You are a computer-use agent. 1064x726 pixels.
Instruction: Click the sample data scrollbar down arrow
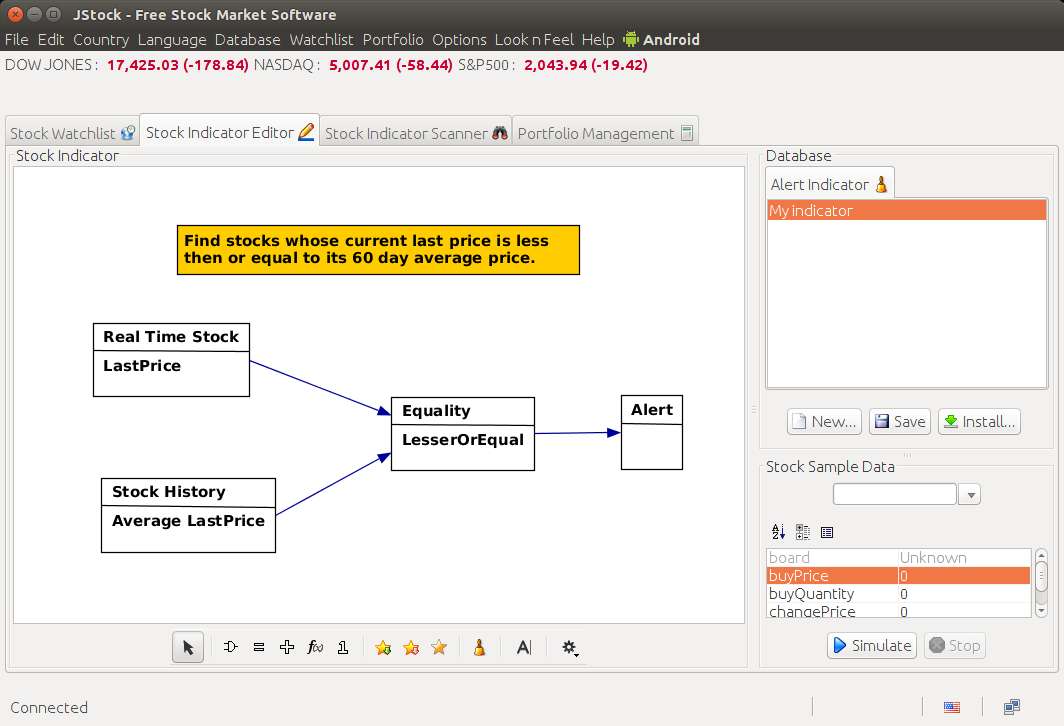pos(1042,611)
